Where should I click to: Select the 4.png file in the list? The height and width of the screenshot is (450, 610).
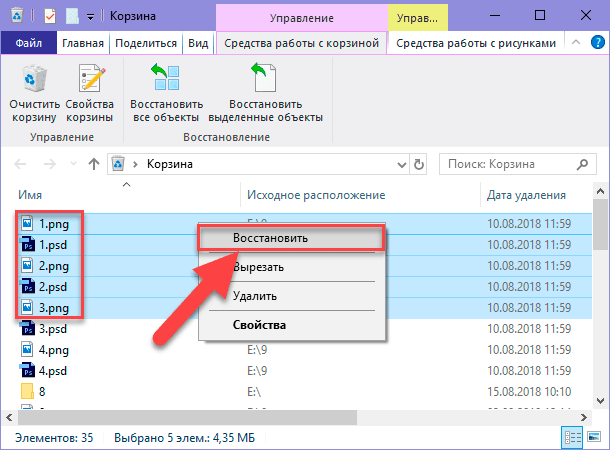coord(52,349)
